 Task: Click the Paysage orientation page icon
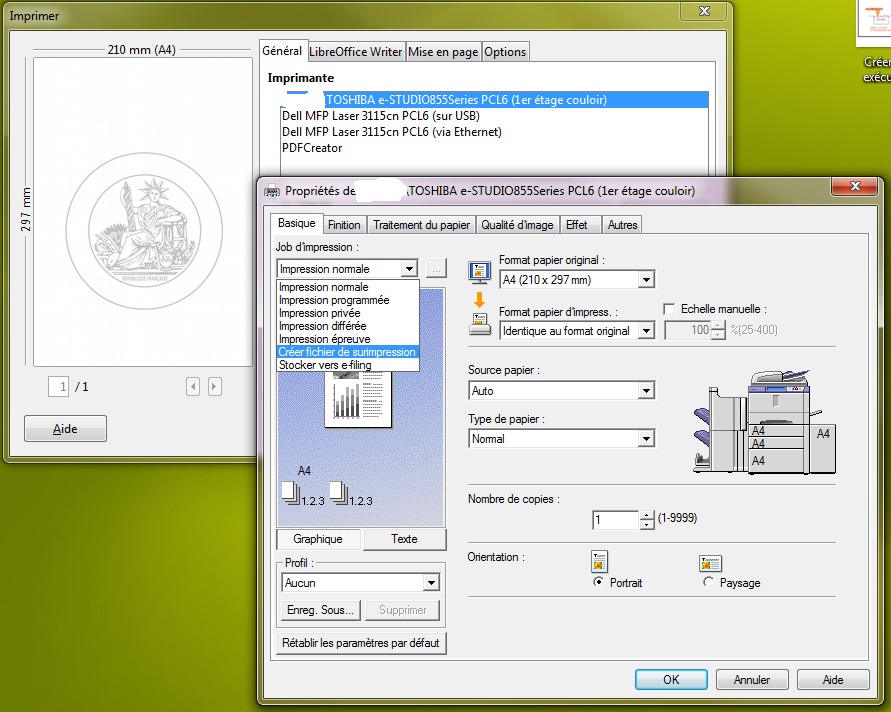pos(710,563)
